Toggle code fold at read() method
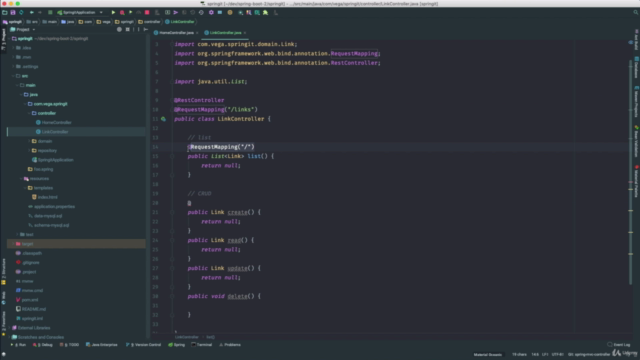Viewport: 640px width, 360px height. coord(172,240)
